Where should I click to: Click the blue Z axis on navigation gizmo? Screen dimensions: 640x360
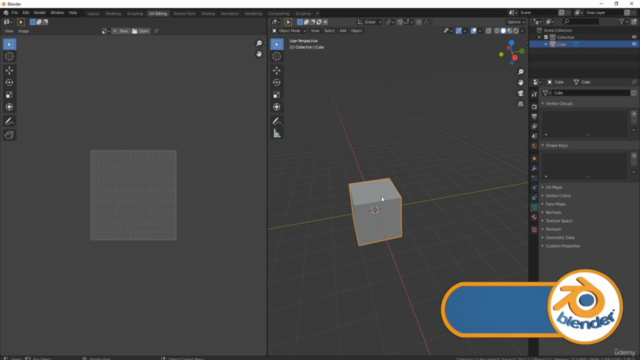pyautogui.click(x=511, y=43)
